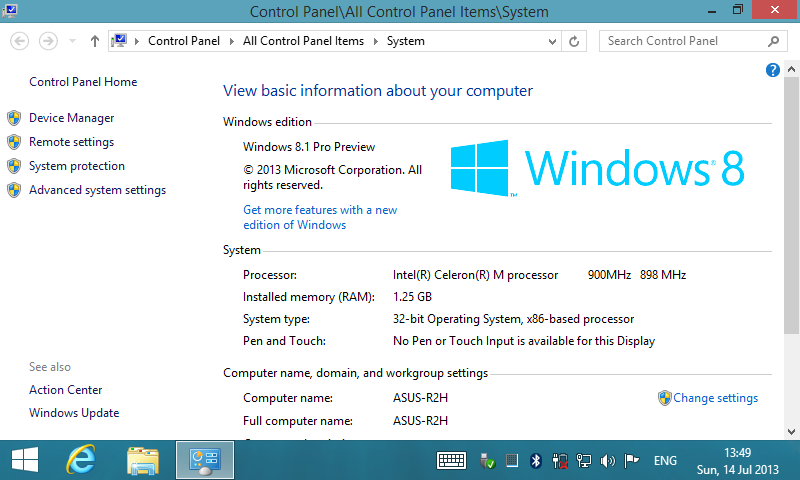Click the scrollbar up arrow
Image resolution: width=800 pixels, height=480 pixels.
791,69
